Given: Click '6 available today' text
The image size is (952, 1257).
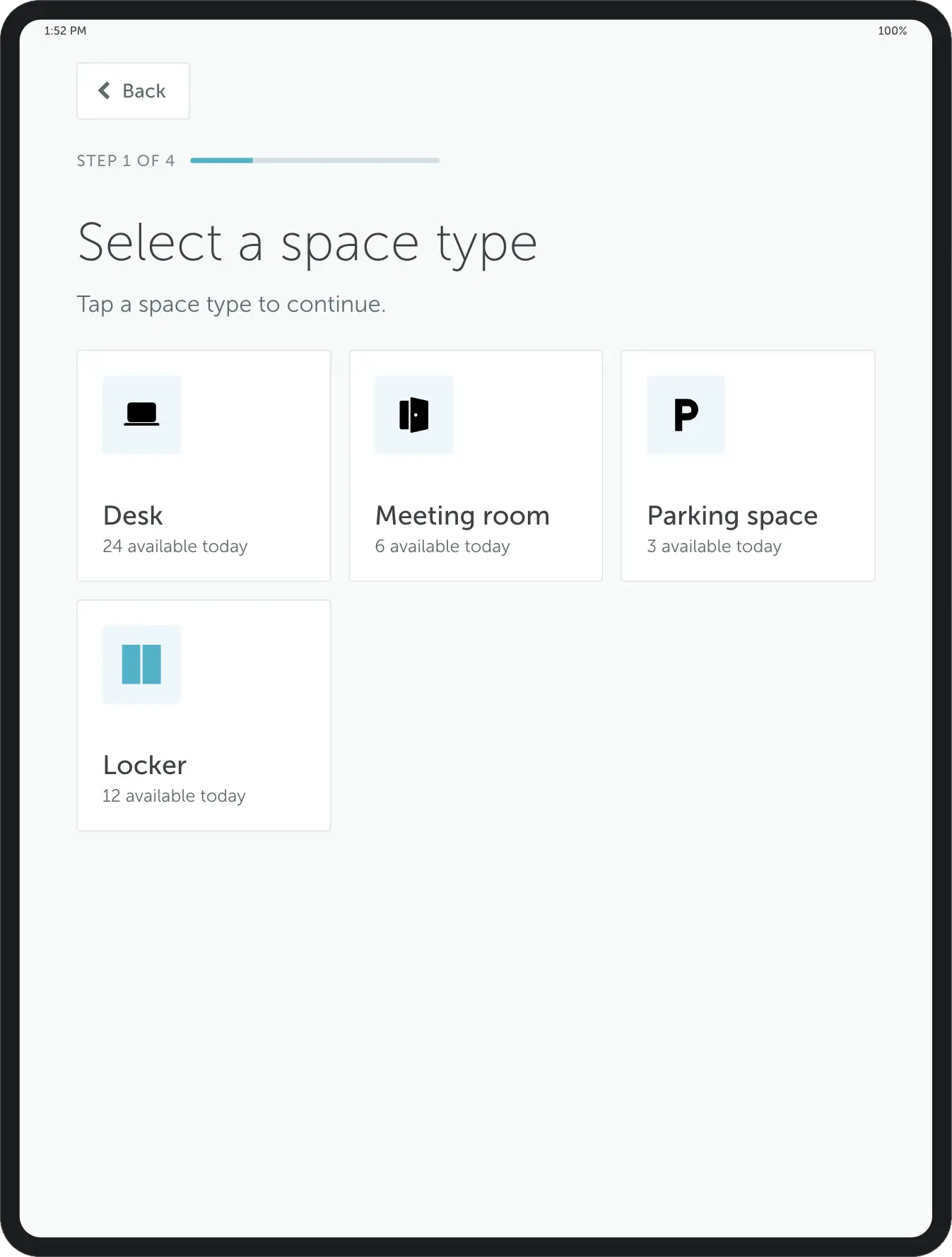Looking at the screenshot, I should point(442,546).
